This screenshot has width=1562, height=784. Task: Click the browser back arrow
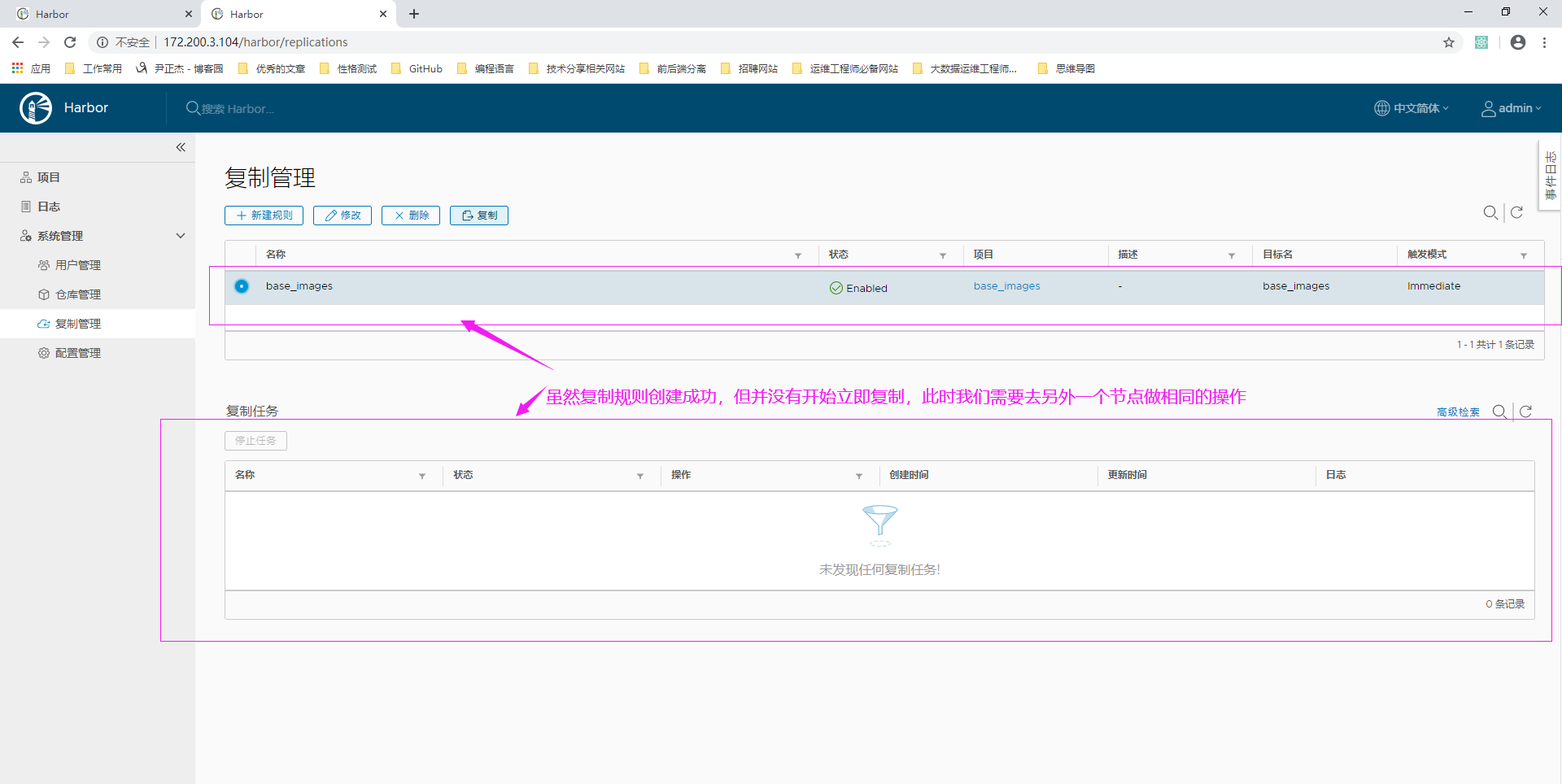[x=18, y=42]
